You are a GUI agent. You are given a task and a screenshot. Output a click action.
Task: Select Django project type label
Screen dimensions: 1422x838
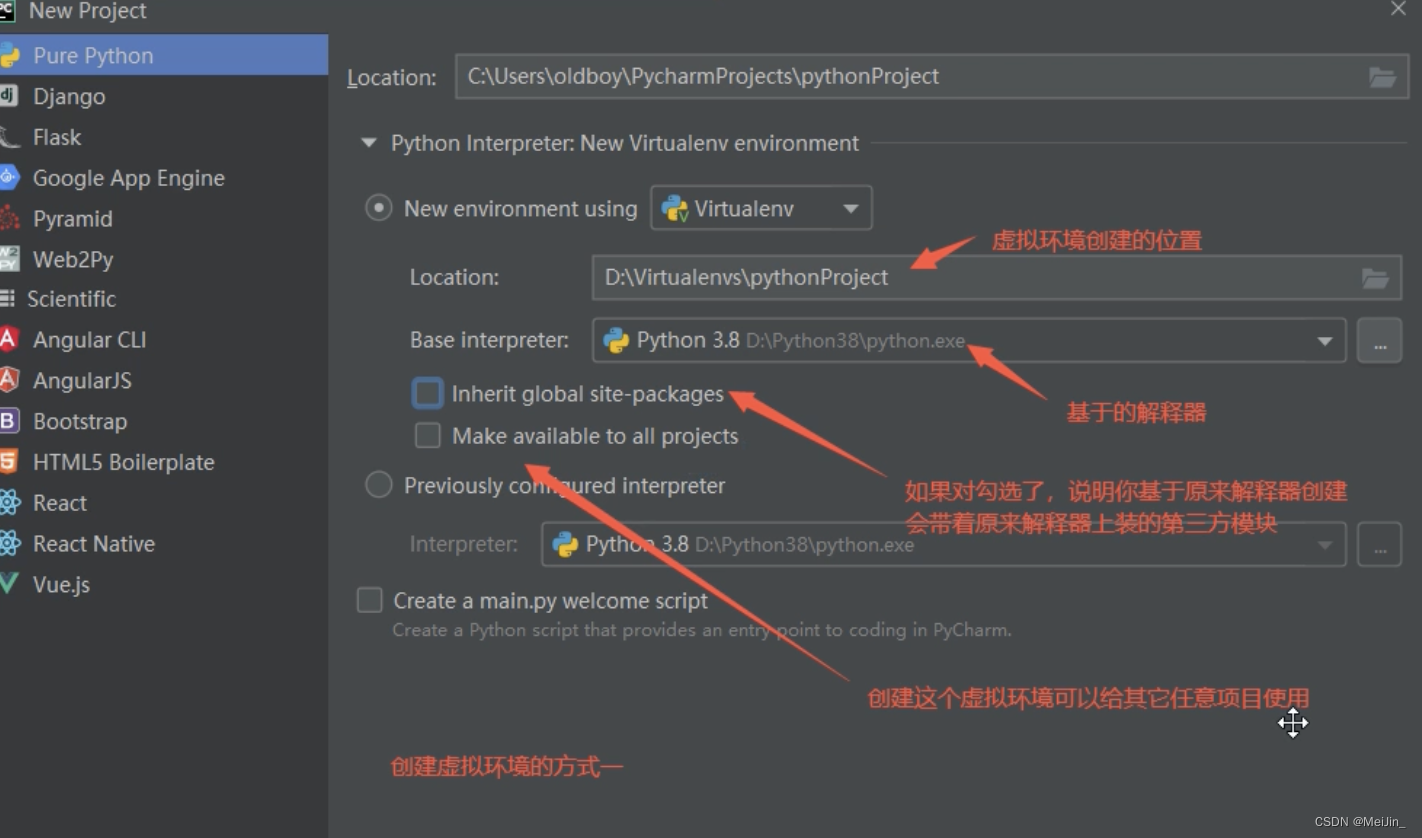tap(69, 96)
